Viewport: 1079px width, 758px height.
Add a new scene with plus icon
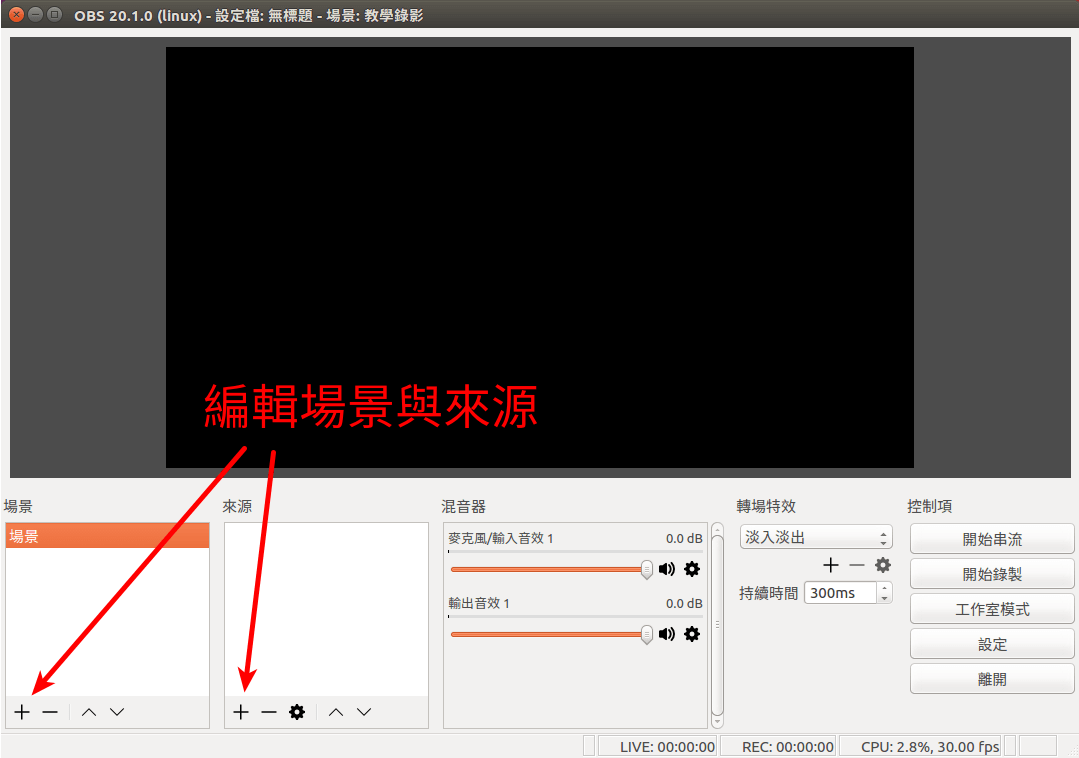click(x=22, y=712)
